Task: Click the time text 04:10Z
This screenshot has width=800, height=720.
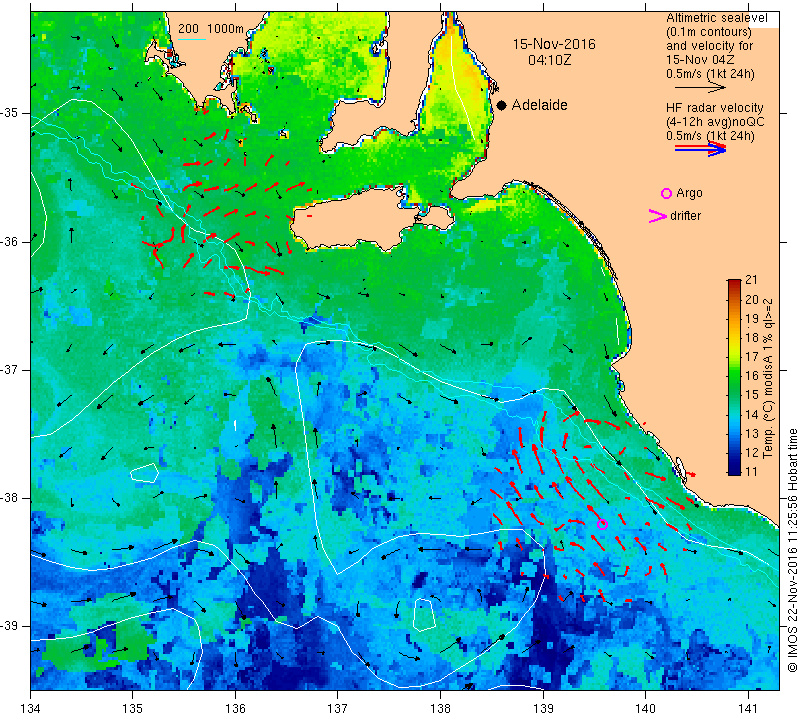Action: click(x=549, y=60)
